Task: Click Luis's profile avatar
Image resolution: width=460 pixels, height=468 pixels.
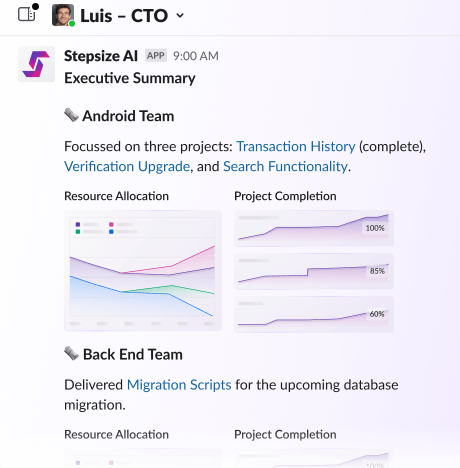Action: 63,15
